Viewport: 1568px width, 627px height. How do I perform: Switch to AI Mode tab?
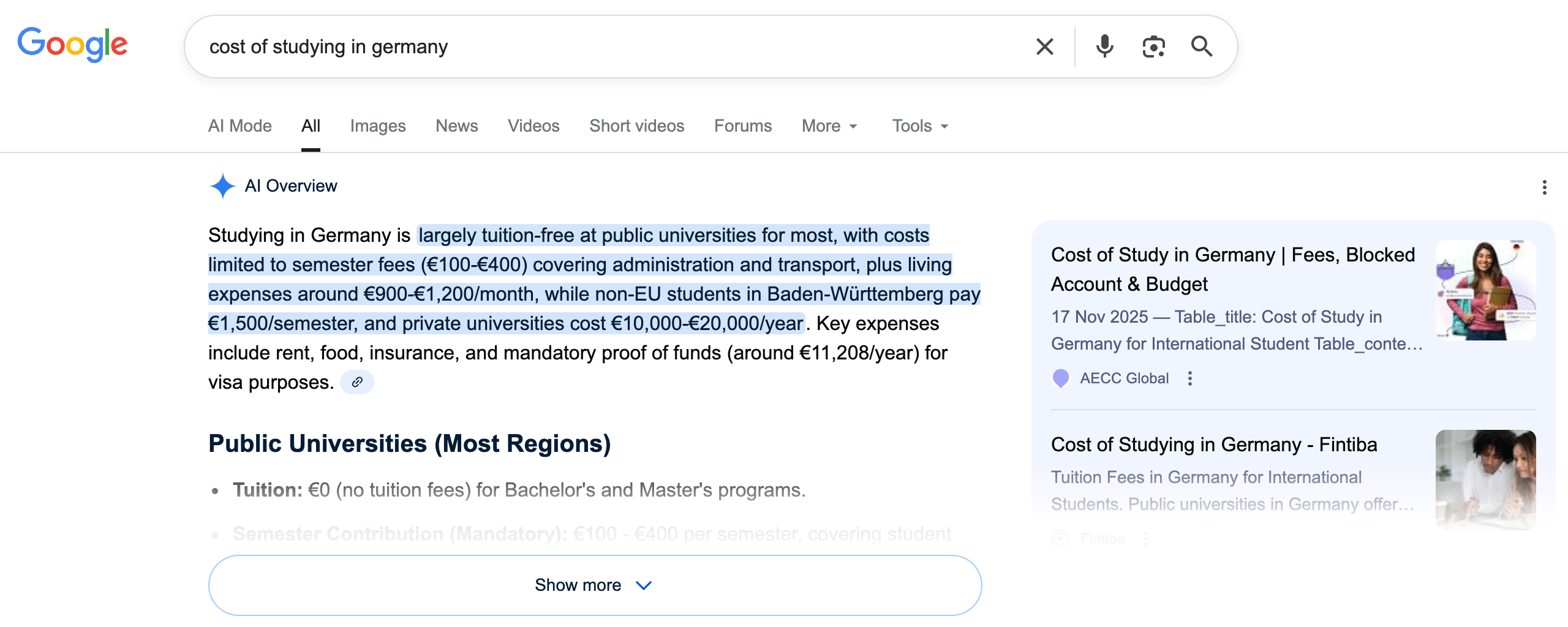point(239,126)
